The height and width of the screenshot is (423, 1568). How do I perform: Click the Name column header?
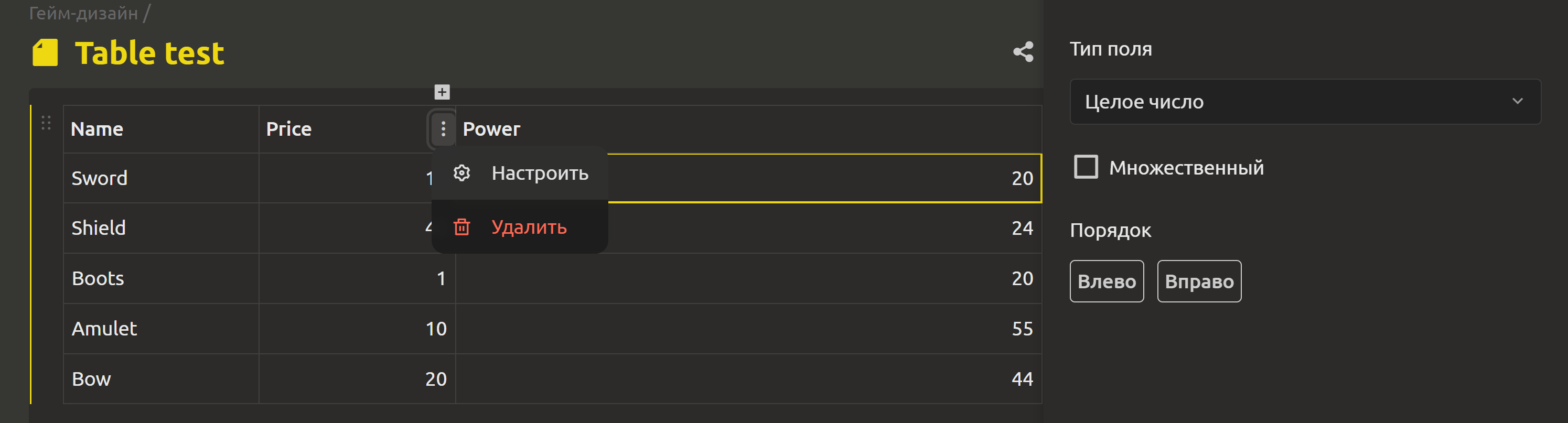coord(162,129)
